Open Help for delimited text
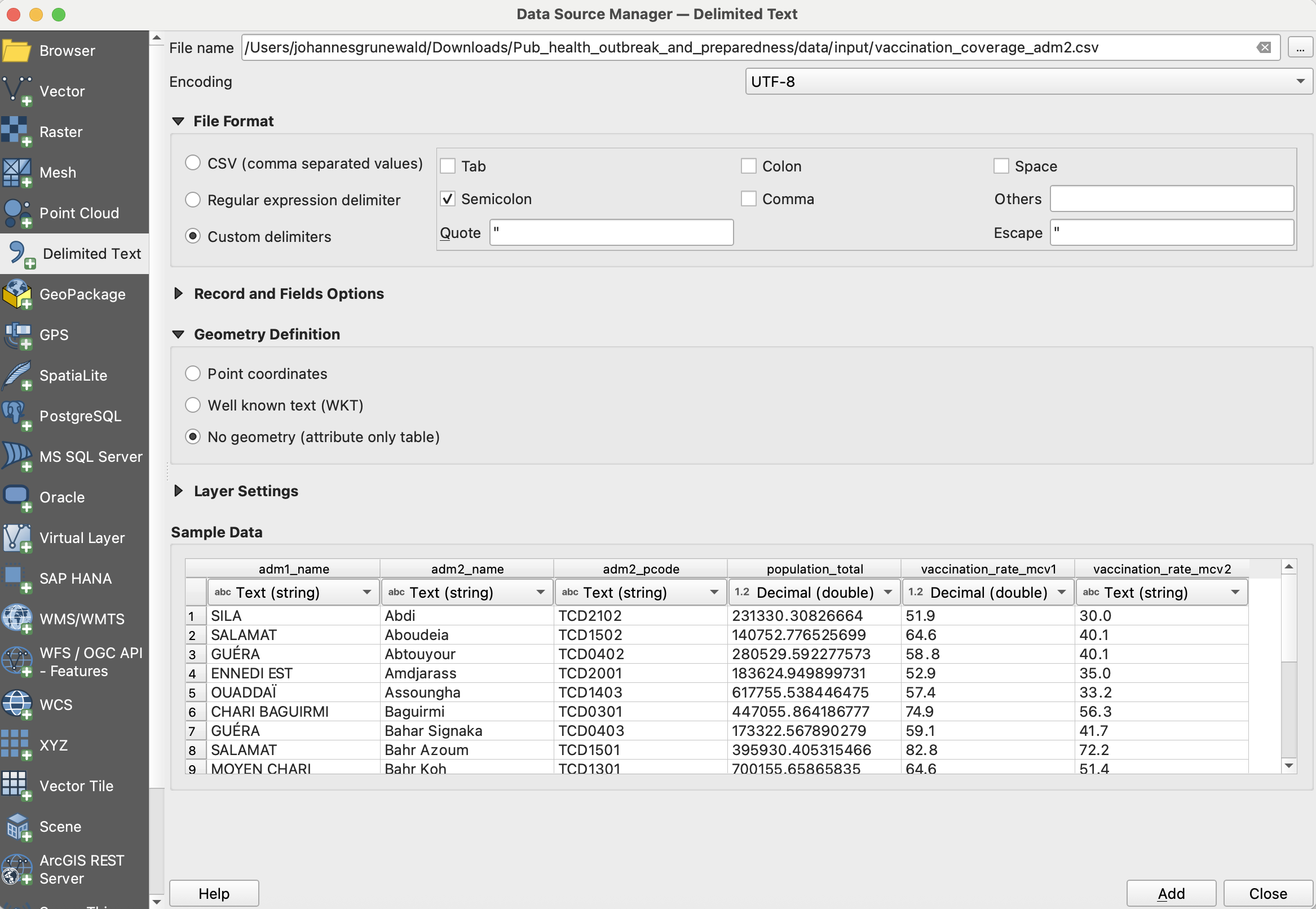This screenshot has width=1316, height=909. pos(214,893)
